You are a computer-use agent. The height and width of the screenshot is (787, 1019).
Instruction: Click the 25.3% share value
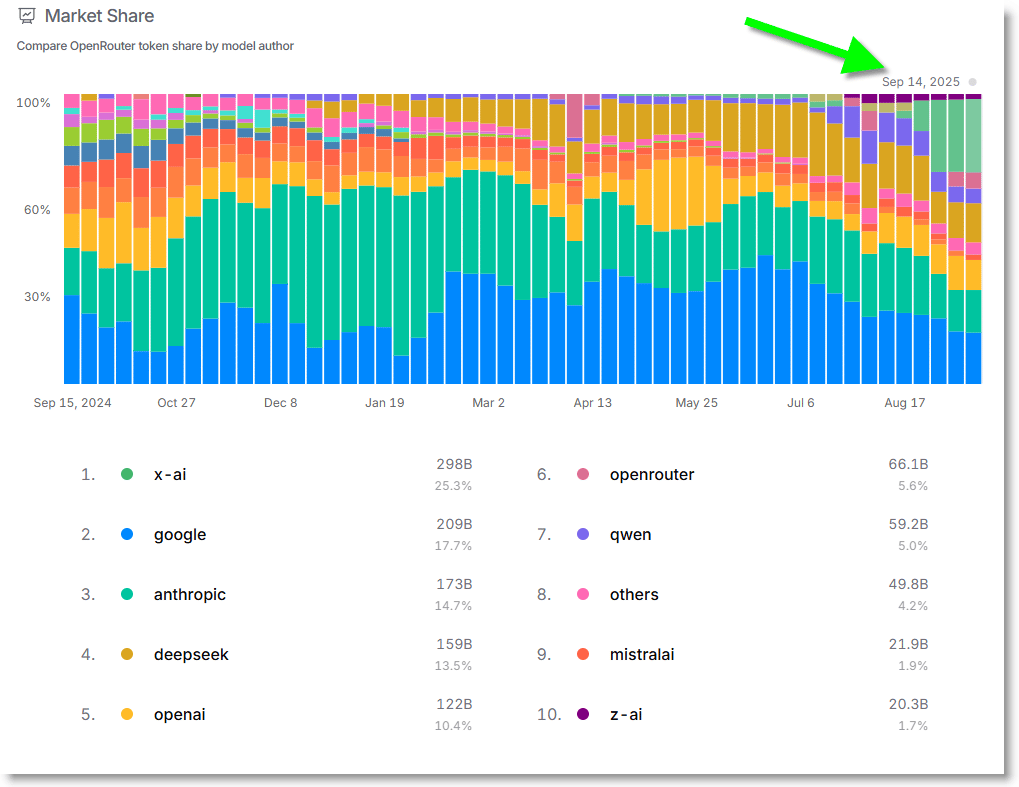tap(453, 485)
